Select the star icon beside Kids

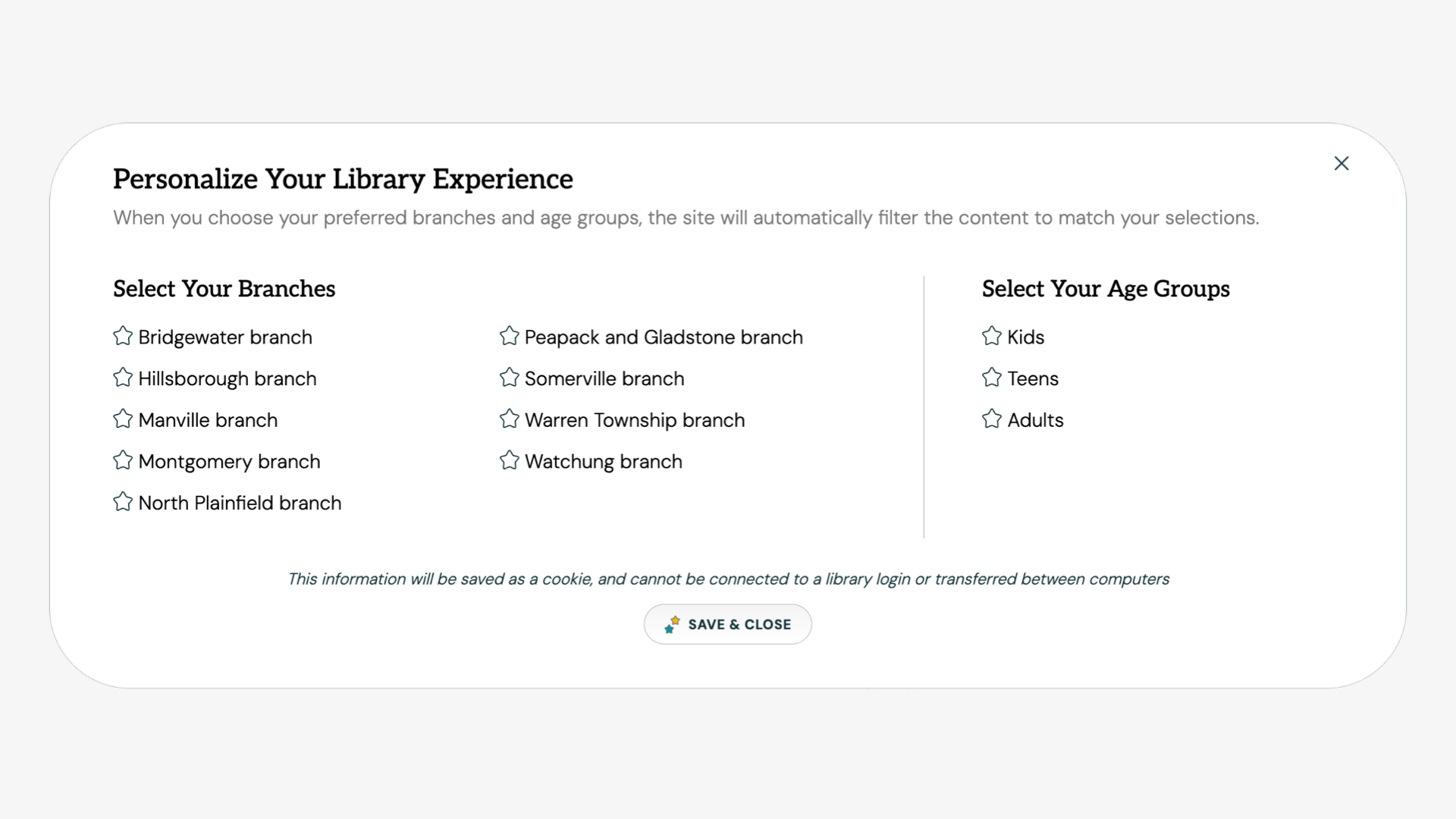point(992,336)
